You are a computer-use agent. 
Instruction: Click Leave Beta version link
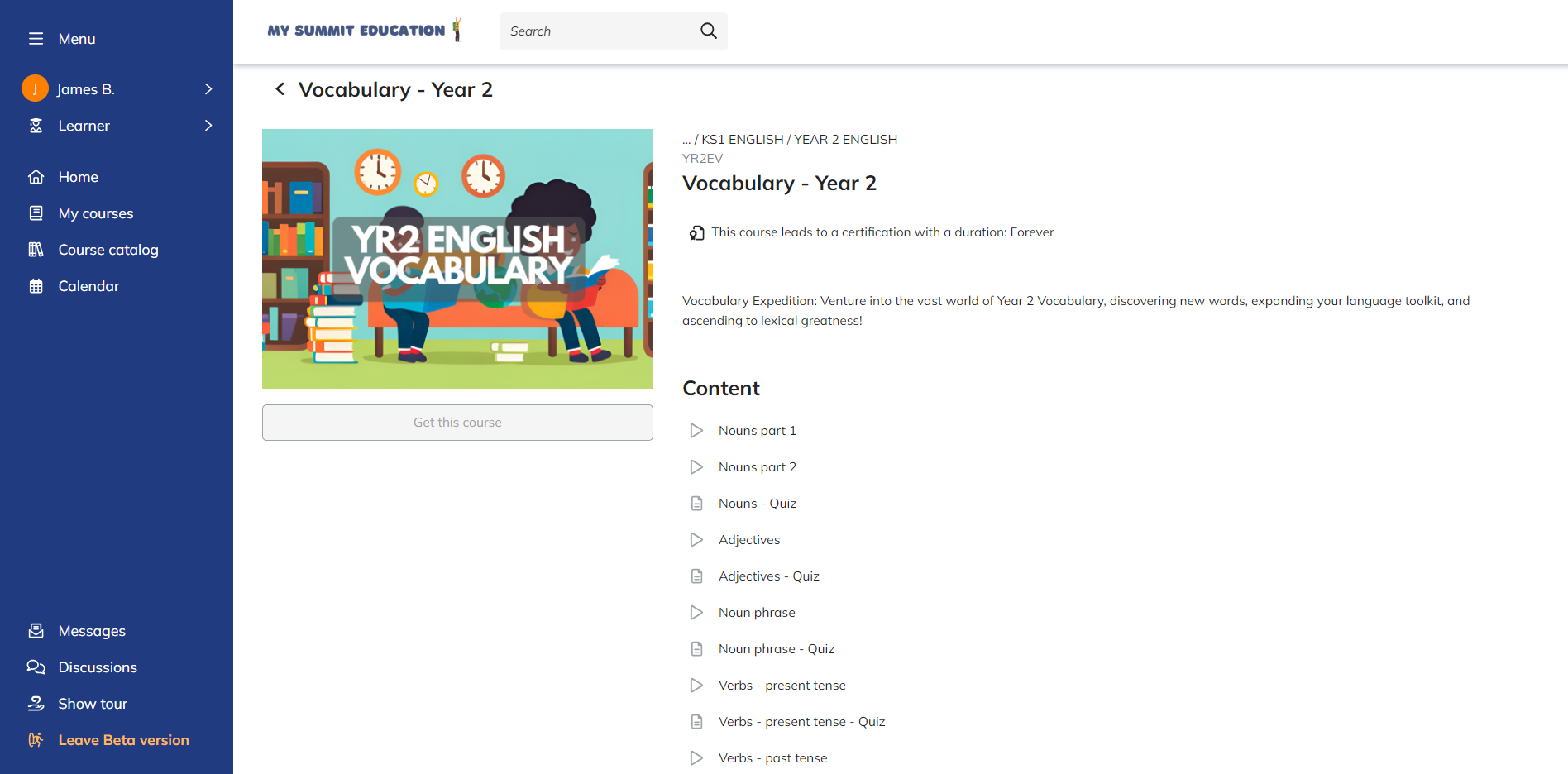tap(123, 740)
